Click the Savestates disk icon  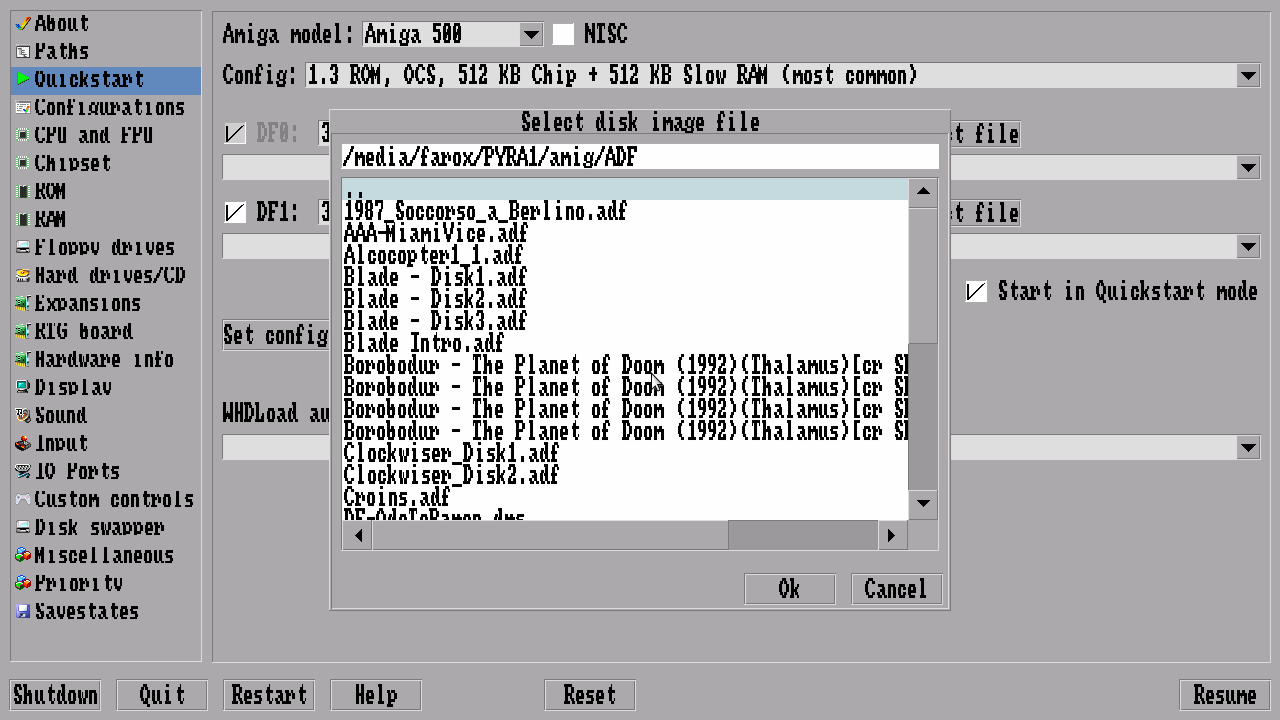23,611
